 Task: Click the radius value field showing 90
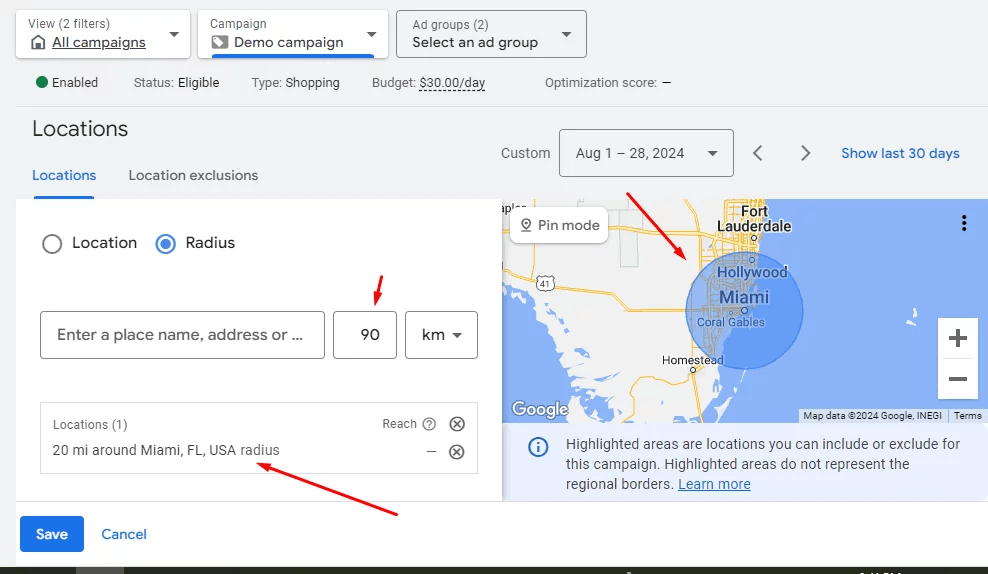365,335
